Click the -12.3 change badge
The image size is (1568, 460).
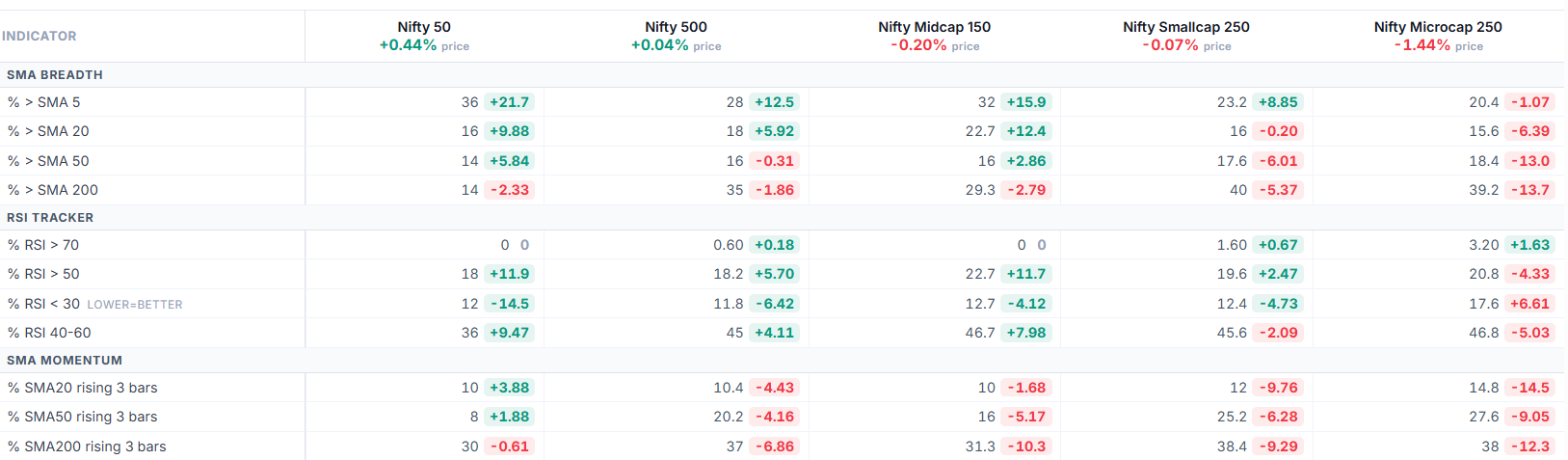pos(1529,446)
